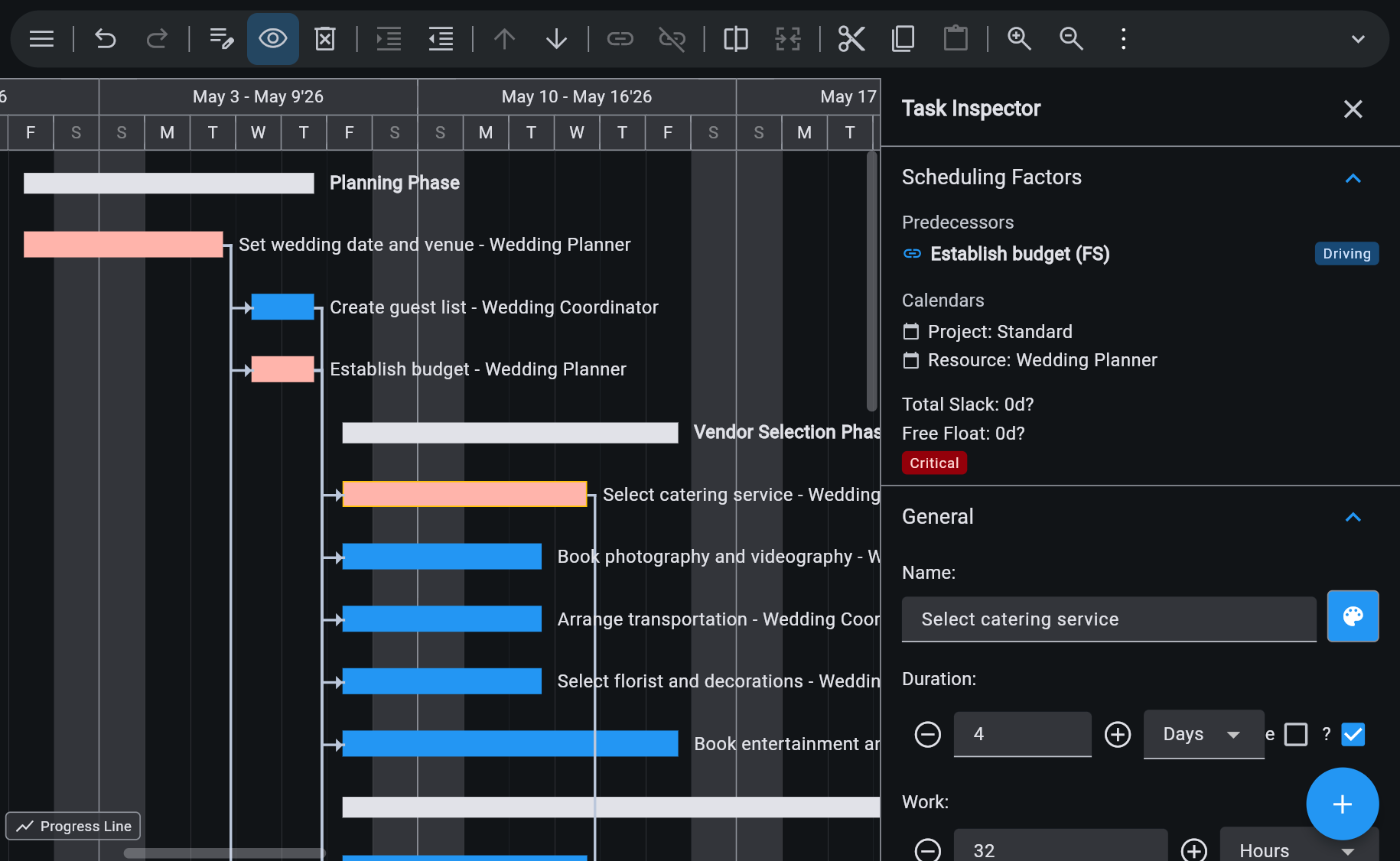Undo the last action
Image resolution: width=1400 pixels, height=861 pixels.
[x=105, y=38]
